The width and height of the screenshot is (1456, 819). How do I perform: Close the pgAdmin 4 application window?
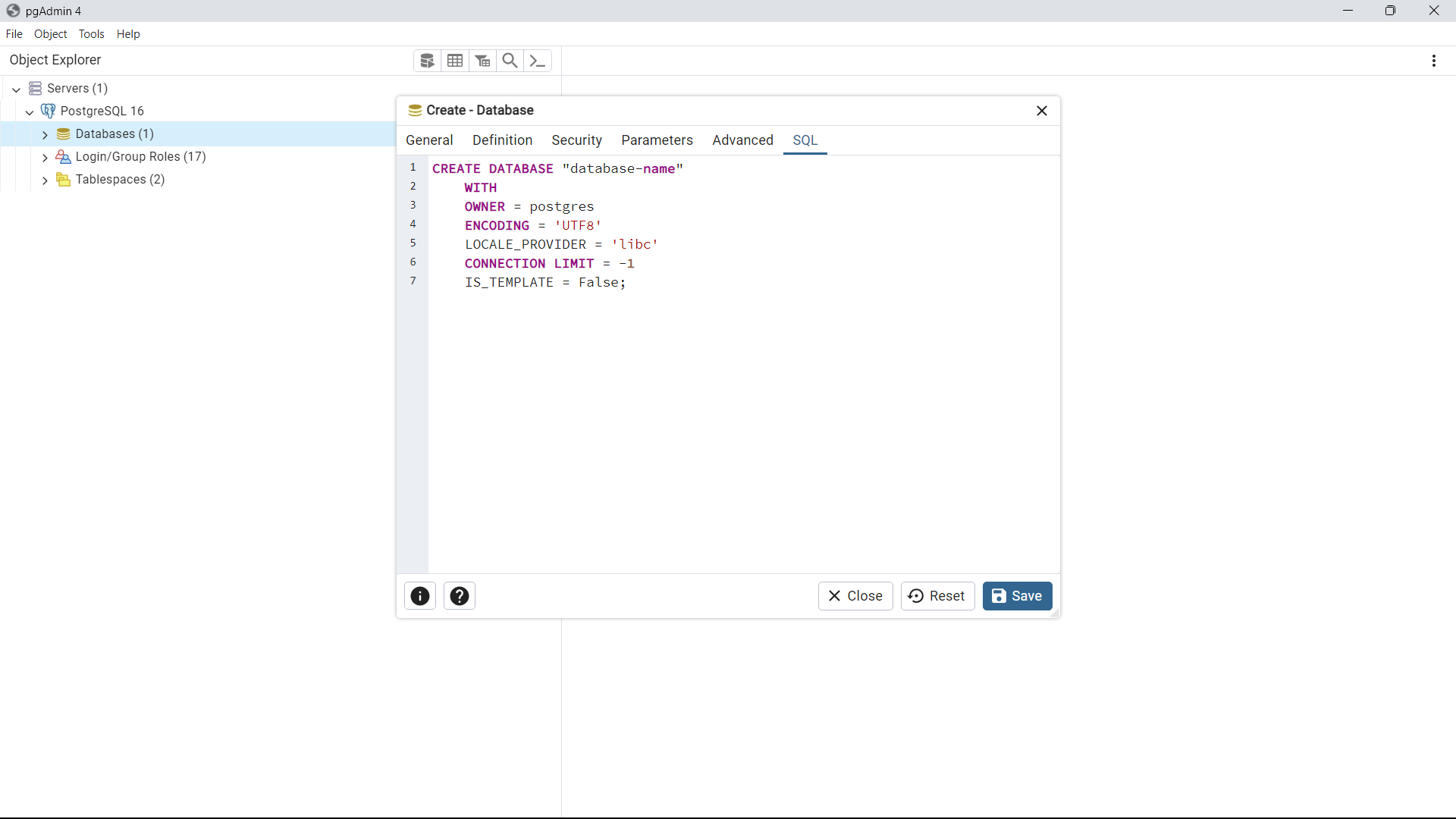(x=1434, y=11)
